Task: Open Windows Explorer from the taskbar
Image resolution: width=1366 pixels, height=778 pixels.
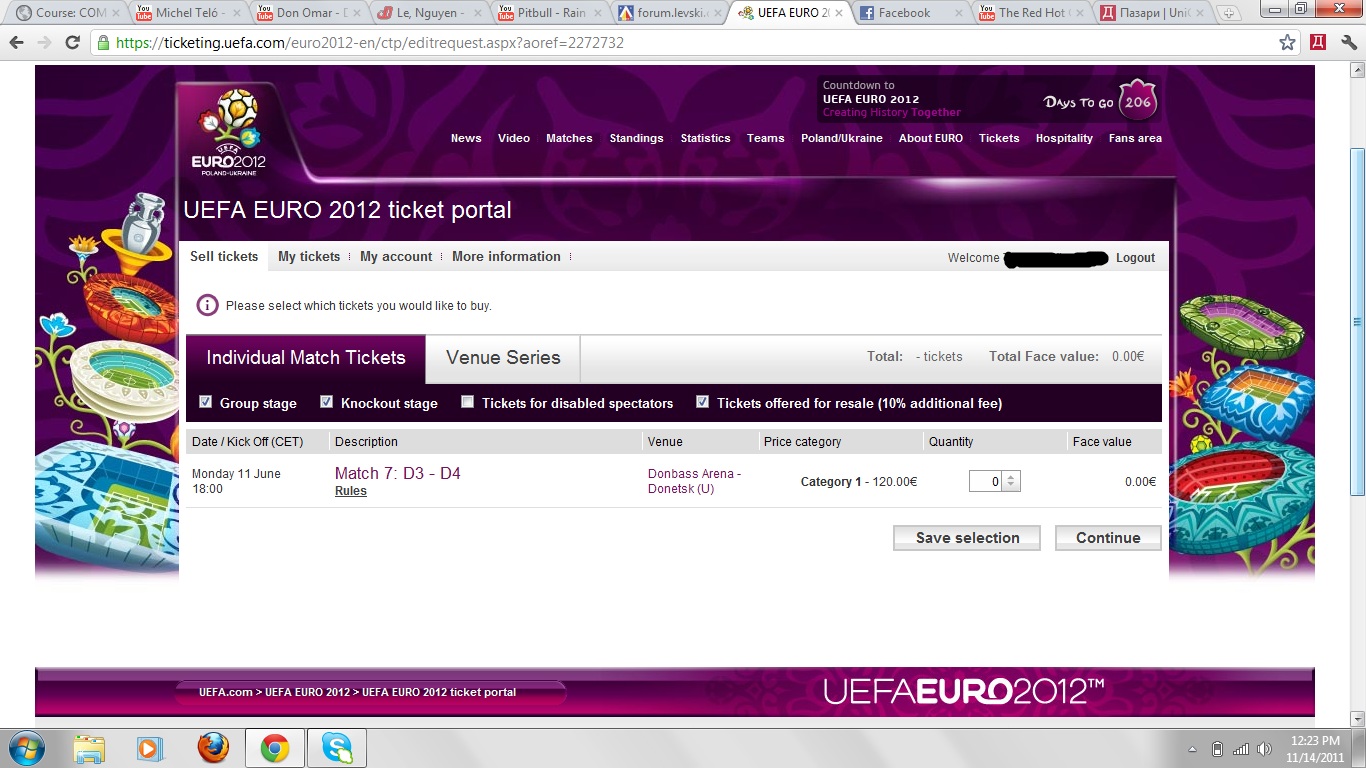Action: tap(89, 748)
